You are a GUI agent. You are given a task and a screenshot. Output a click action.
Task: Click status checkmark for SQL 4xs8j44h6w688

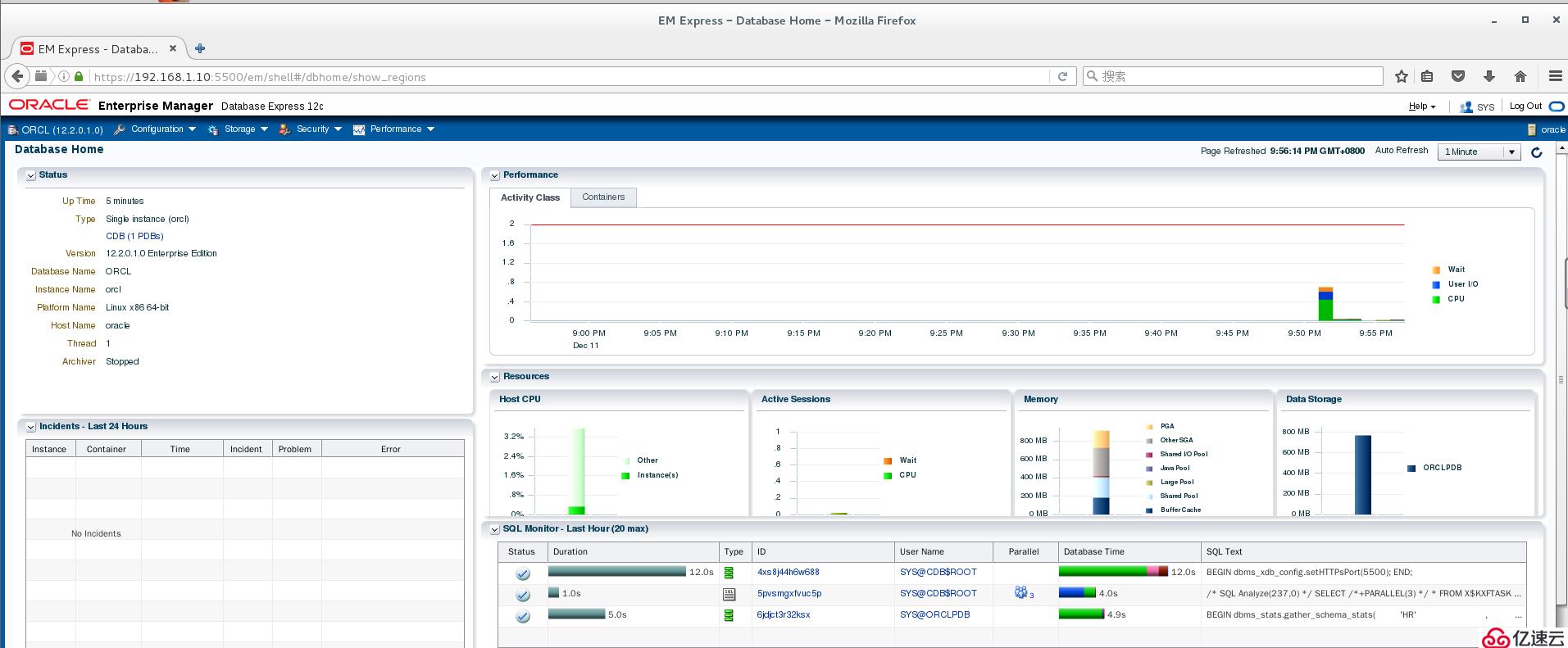(x=522, y=573)
